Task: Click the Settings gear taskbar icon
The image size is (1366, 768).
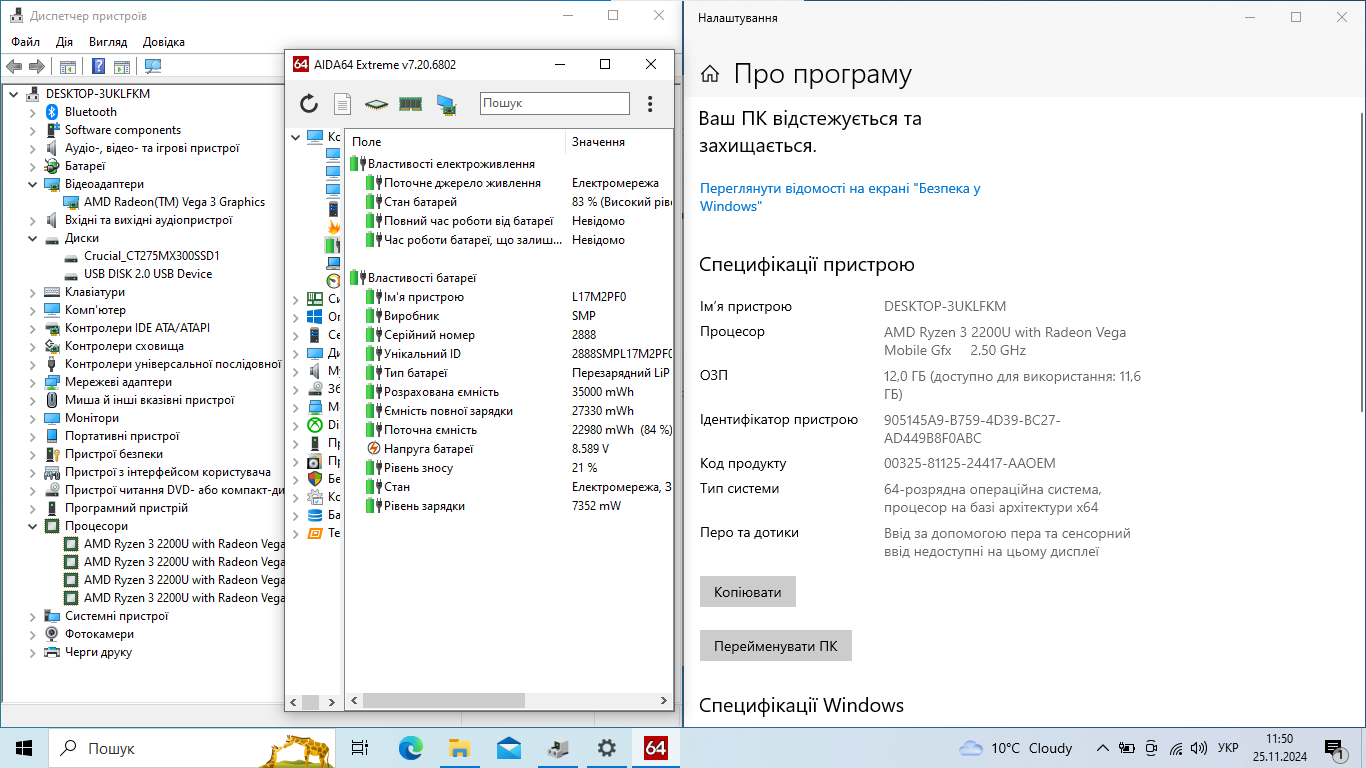Action: click(x=606, y=748)
